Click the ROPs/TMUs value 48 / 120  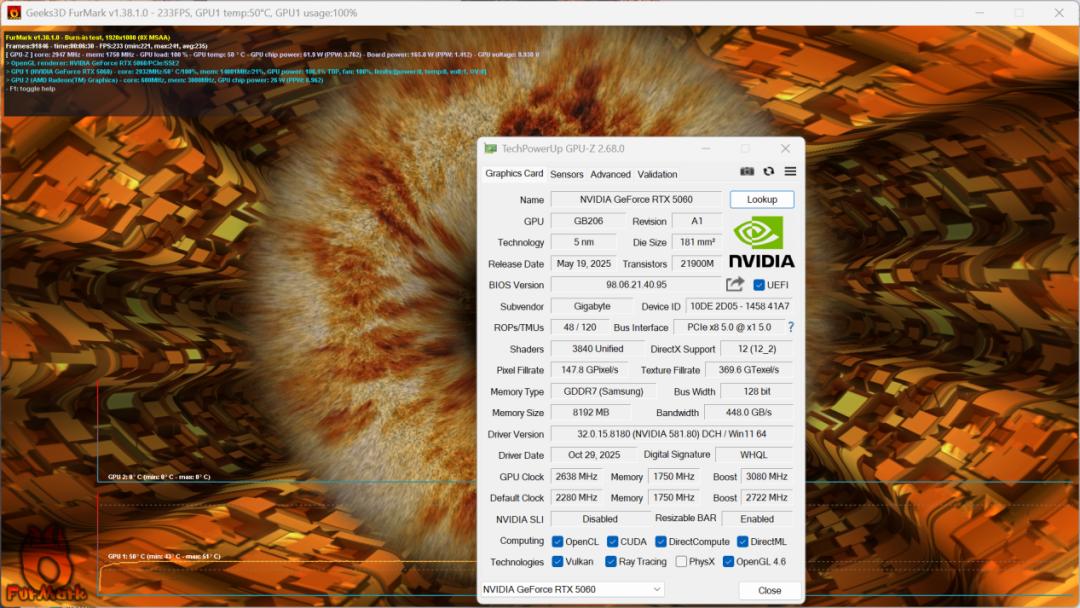click(580, 328)
